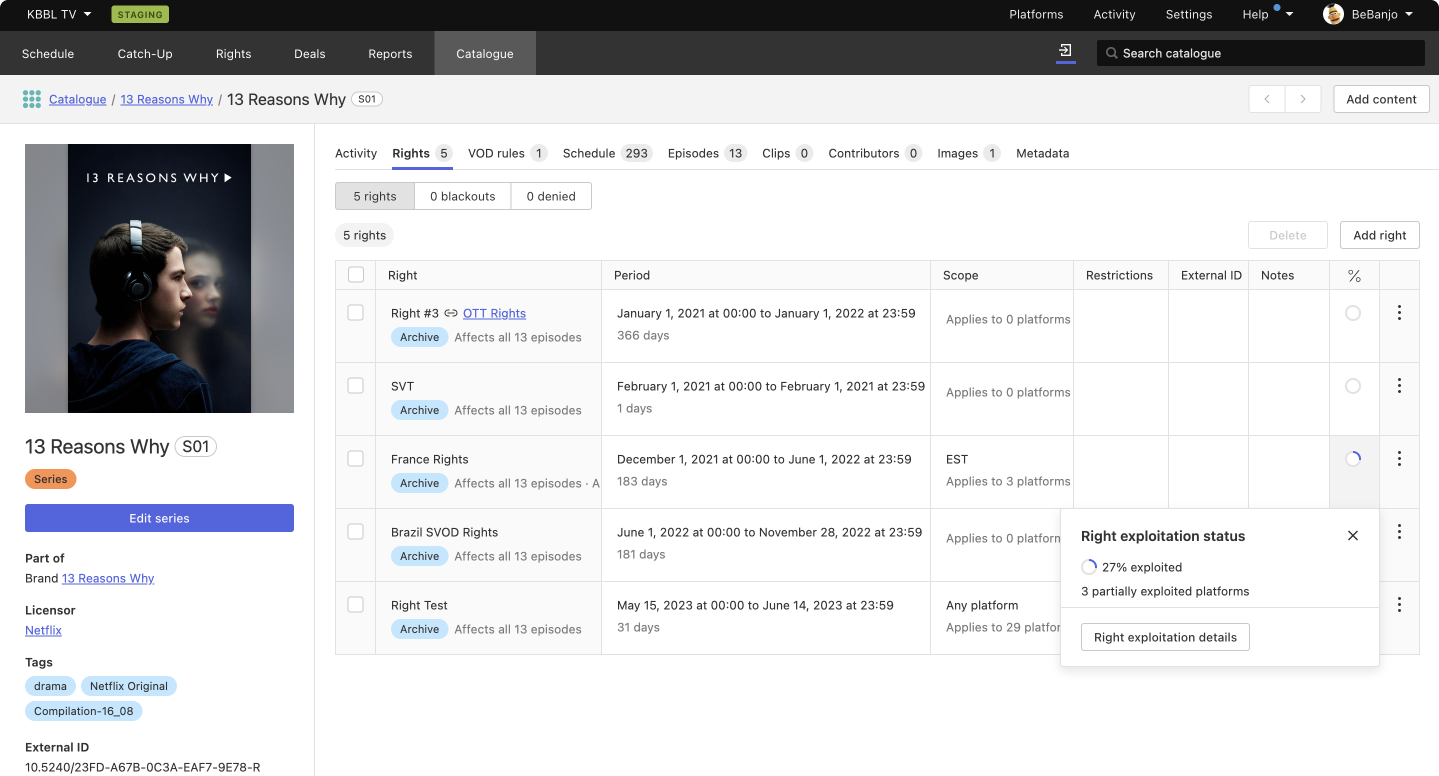Open the kebab menu for Right Test
Viewport: 1439px width, 776px height.
coord(1399,605)
